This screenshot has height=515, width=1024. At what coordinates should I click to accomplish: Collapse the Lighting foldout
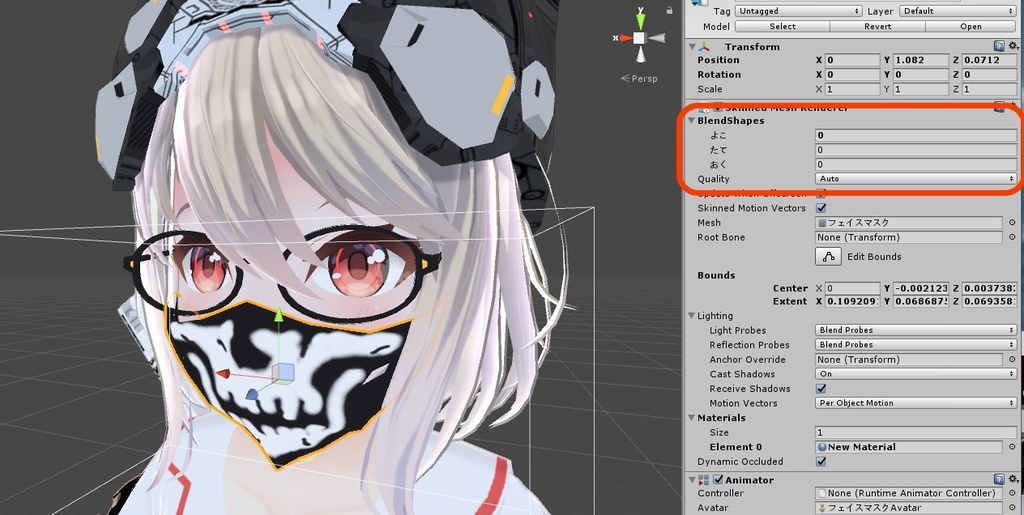pos(692,316)
